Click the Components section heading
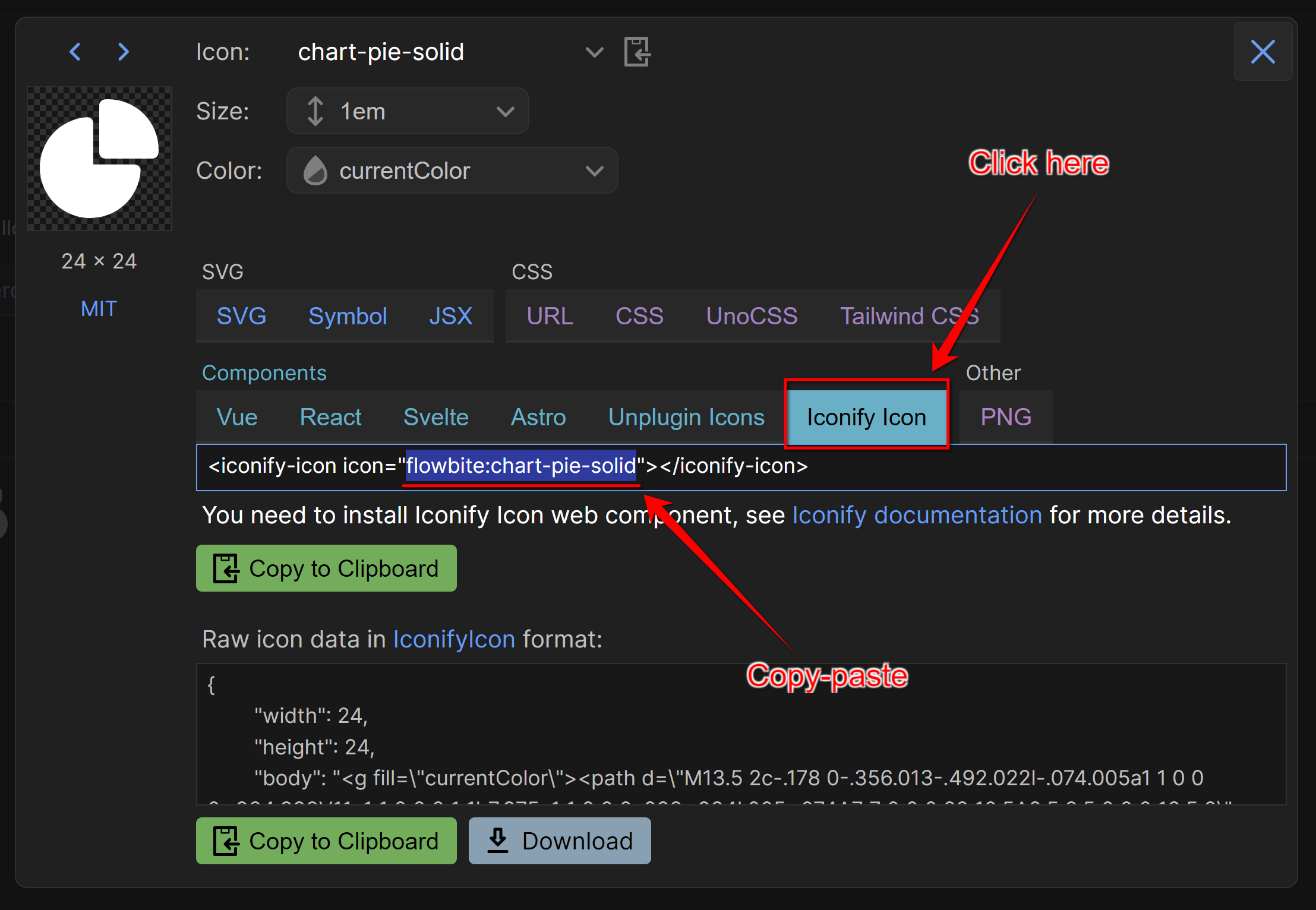This screenshot has width=1316, height=910. [x=264, y=373]
